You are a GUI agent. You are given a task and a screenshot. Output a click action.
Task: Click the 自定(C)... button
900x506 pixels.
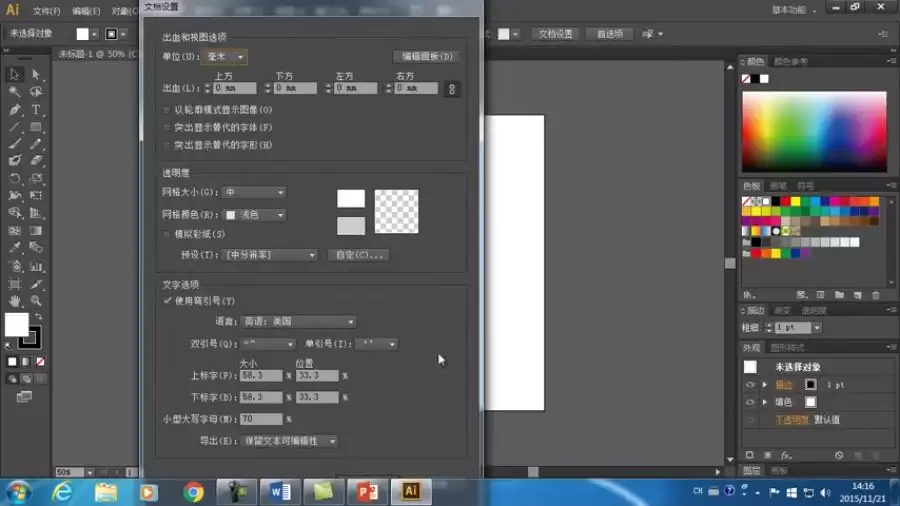359,255
